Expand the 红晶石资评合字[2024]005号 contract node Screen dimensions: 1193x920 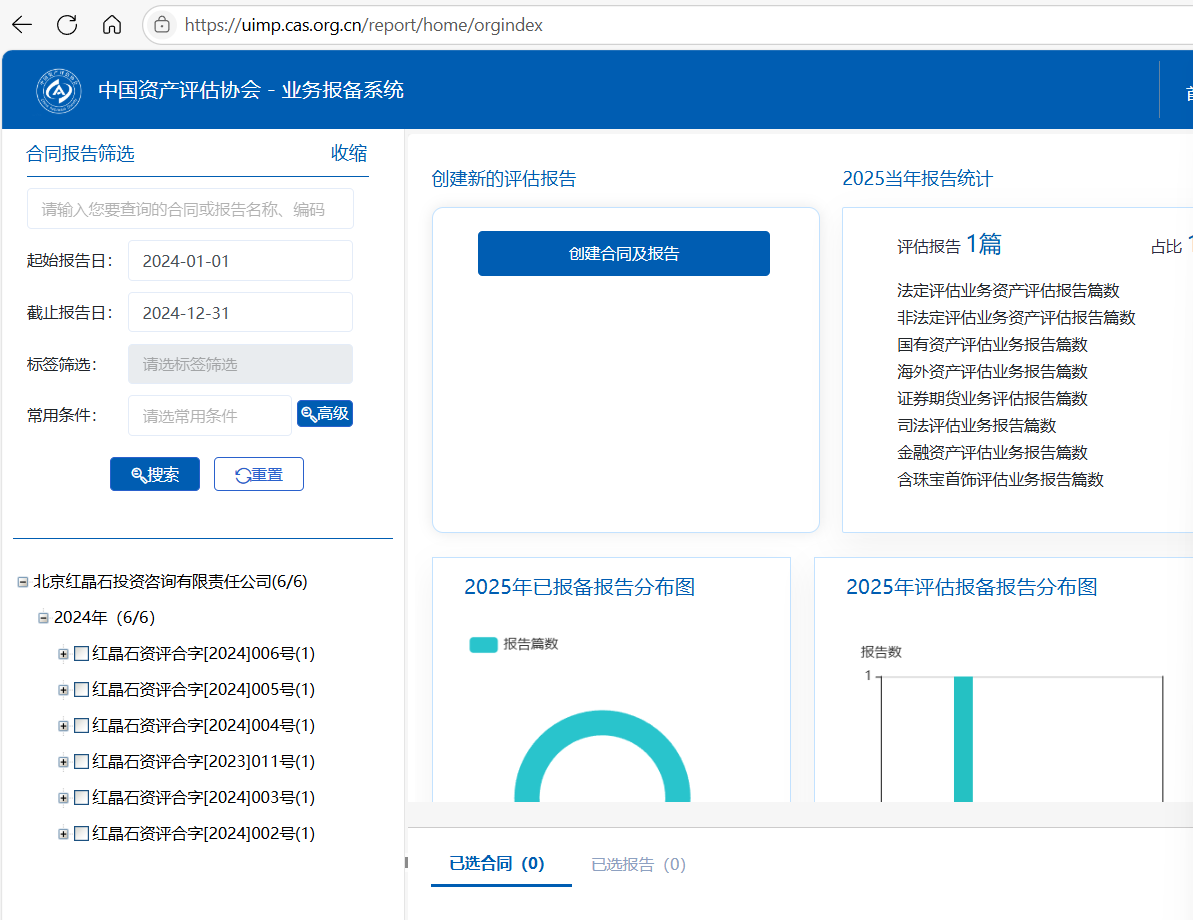63,690
